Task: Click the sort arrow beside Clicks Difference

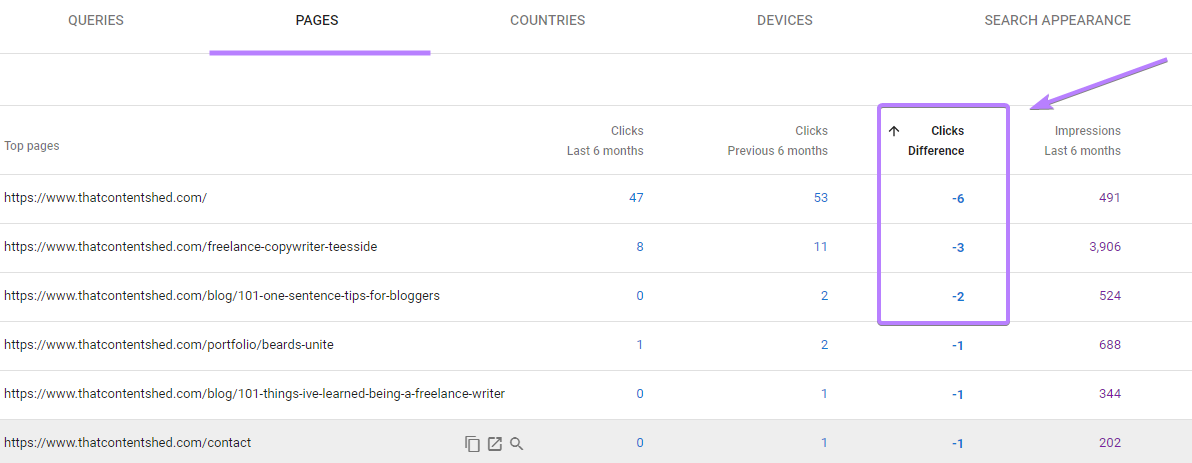Action: [894, 131]
